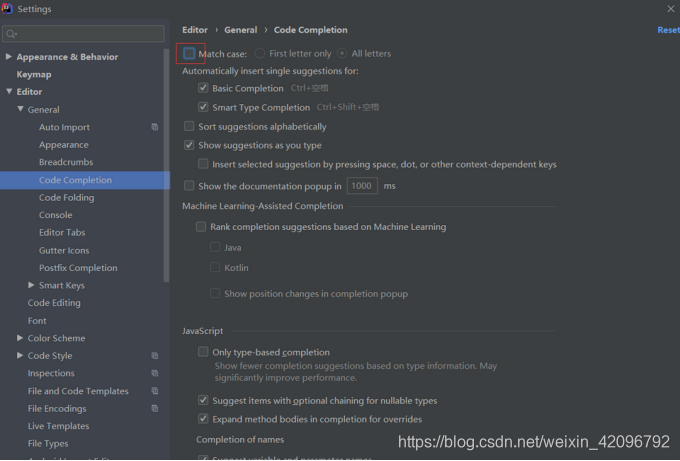Select All letters radio option
Viewport: 680px width, 461px height.
pos(342,53)
